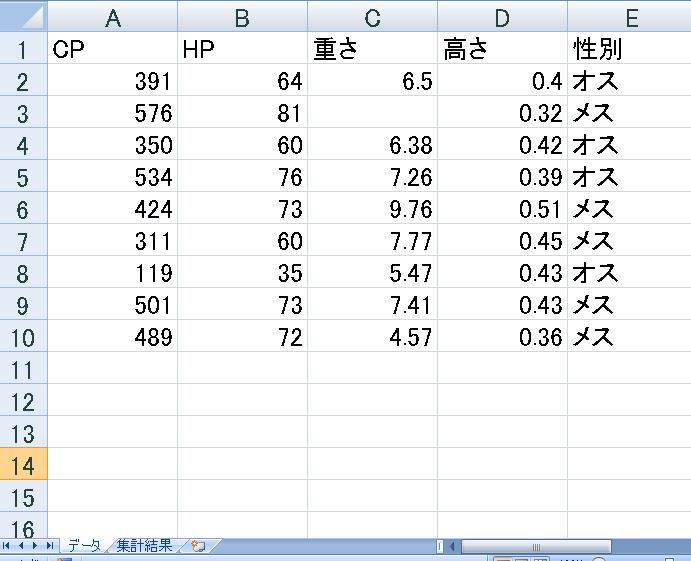
Task: Click the next sheet scroll arrow
Action: (37, 546)
